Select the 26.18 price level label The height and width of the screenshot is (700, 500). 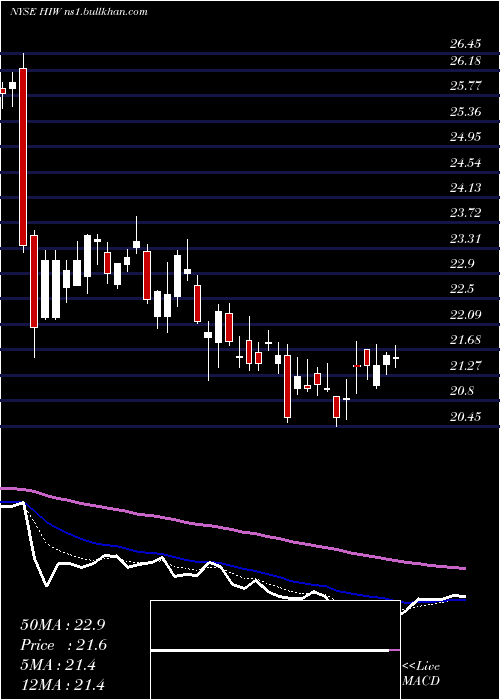tap(466, 60)
